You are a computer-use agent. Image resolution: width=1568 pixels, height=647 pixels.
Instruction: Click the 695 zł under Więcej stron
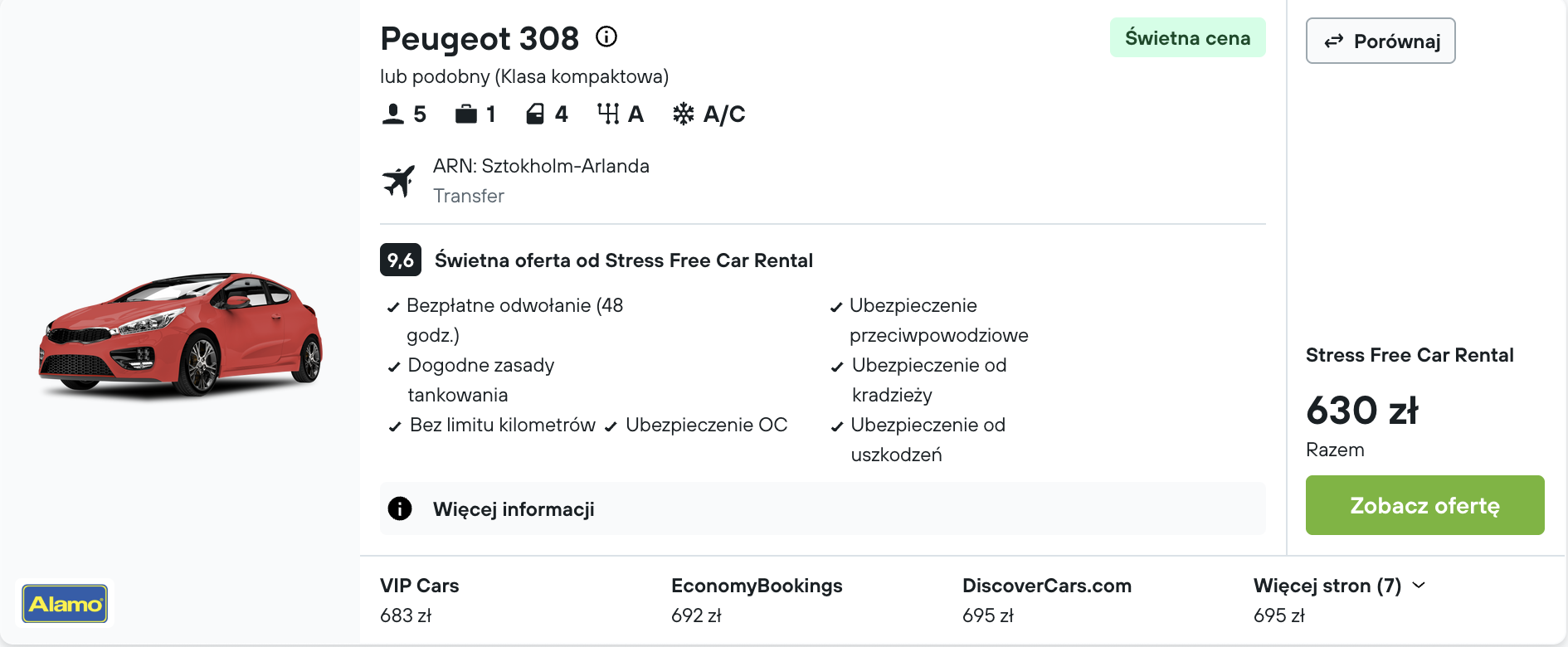(1279, 615)
